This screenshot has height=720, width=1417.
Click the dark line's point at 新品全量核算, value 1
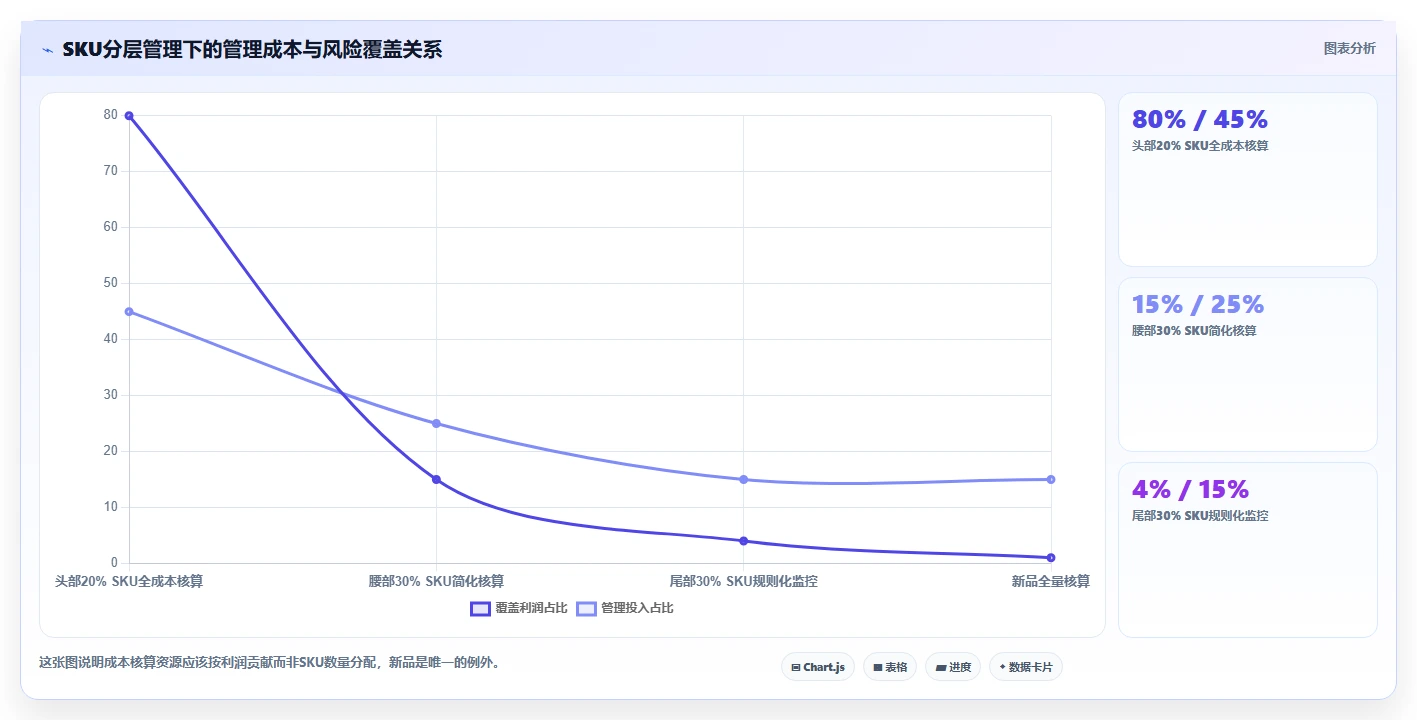[1051, 558]
